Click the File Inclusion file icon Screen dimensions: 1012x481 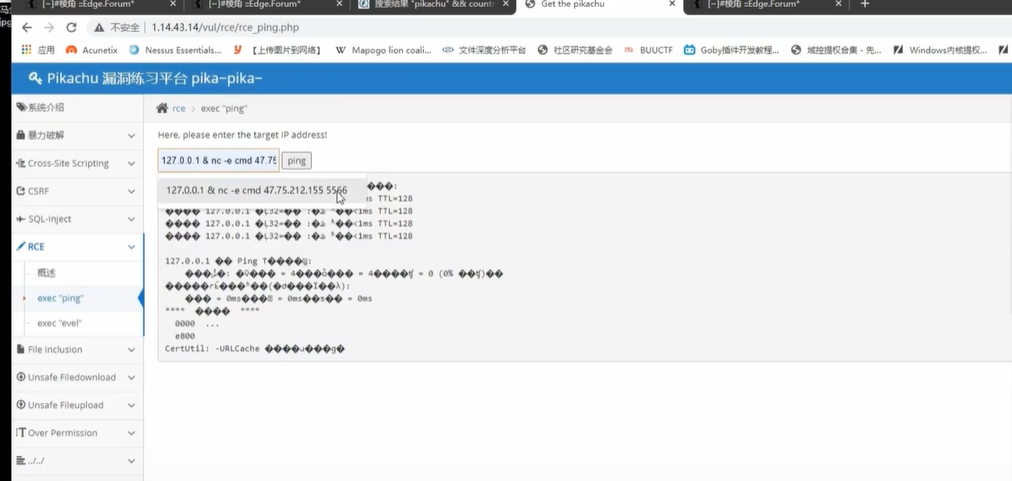(x=21, y=349)
